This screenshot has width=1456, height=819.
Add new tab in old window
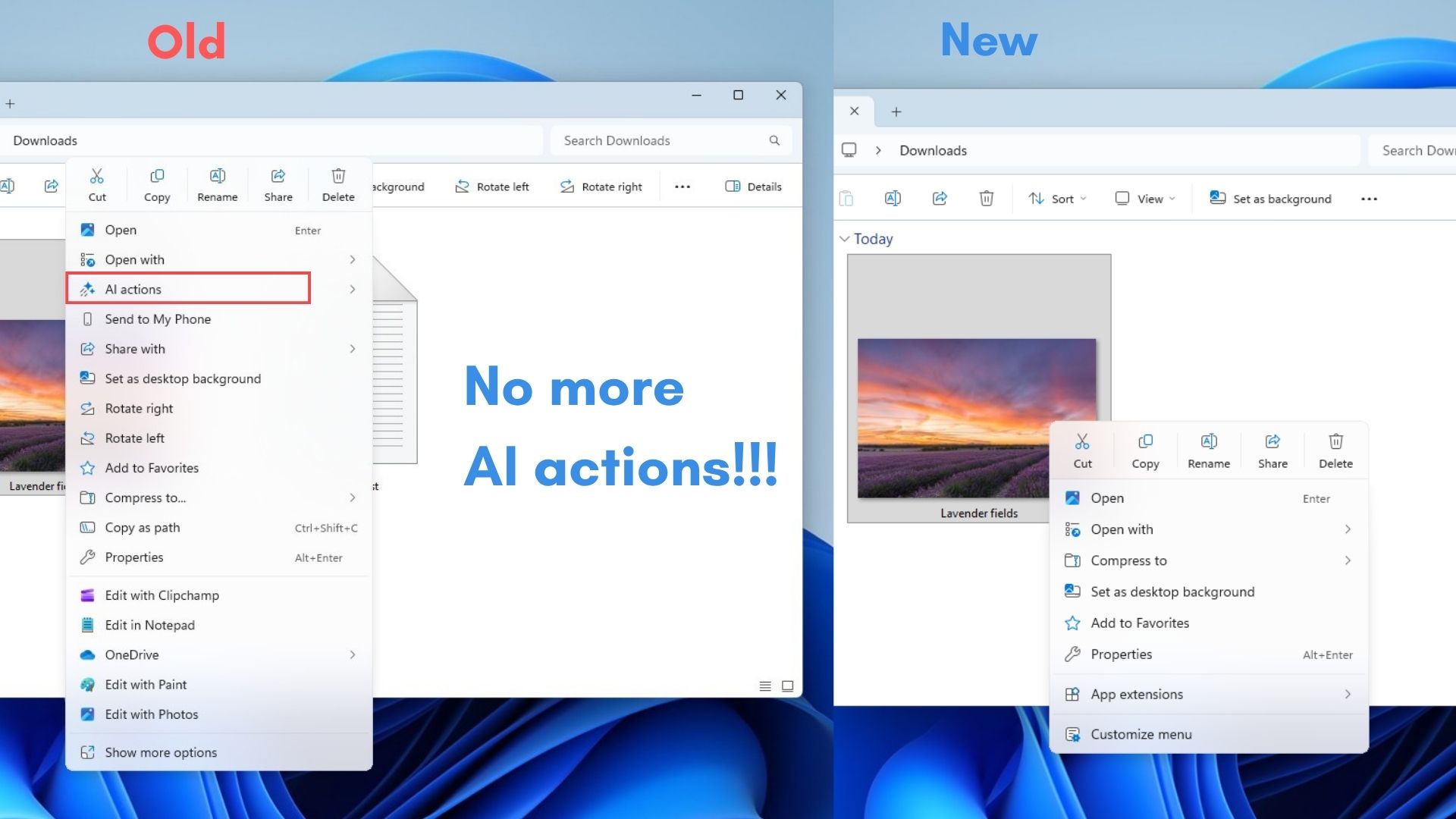pyautogui.click(x=10, y=104)
